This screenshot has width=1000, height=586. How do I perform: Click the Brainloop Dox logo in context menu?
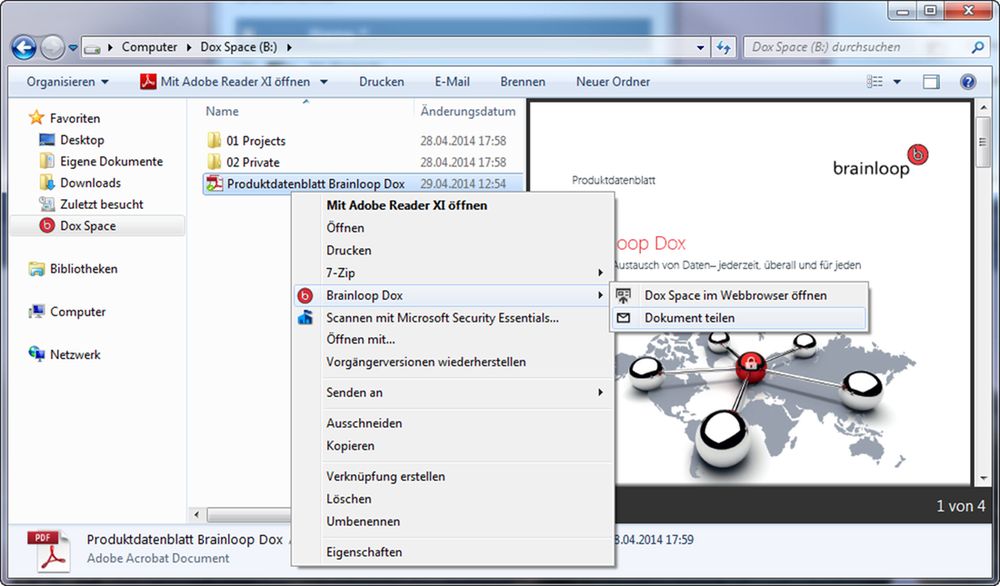coord(305,295)
